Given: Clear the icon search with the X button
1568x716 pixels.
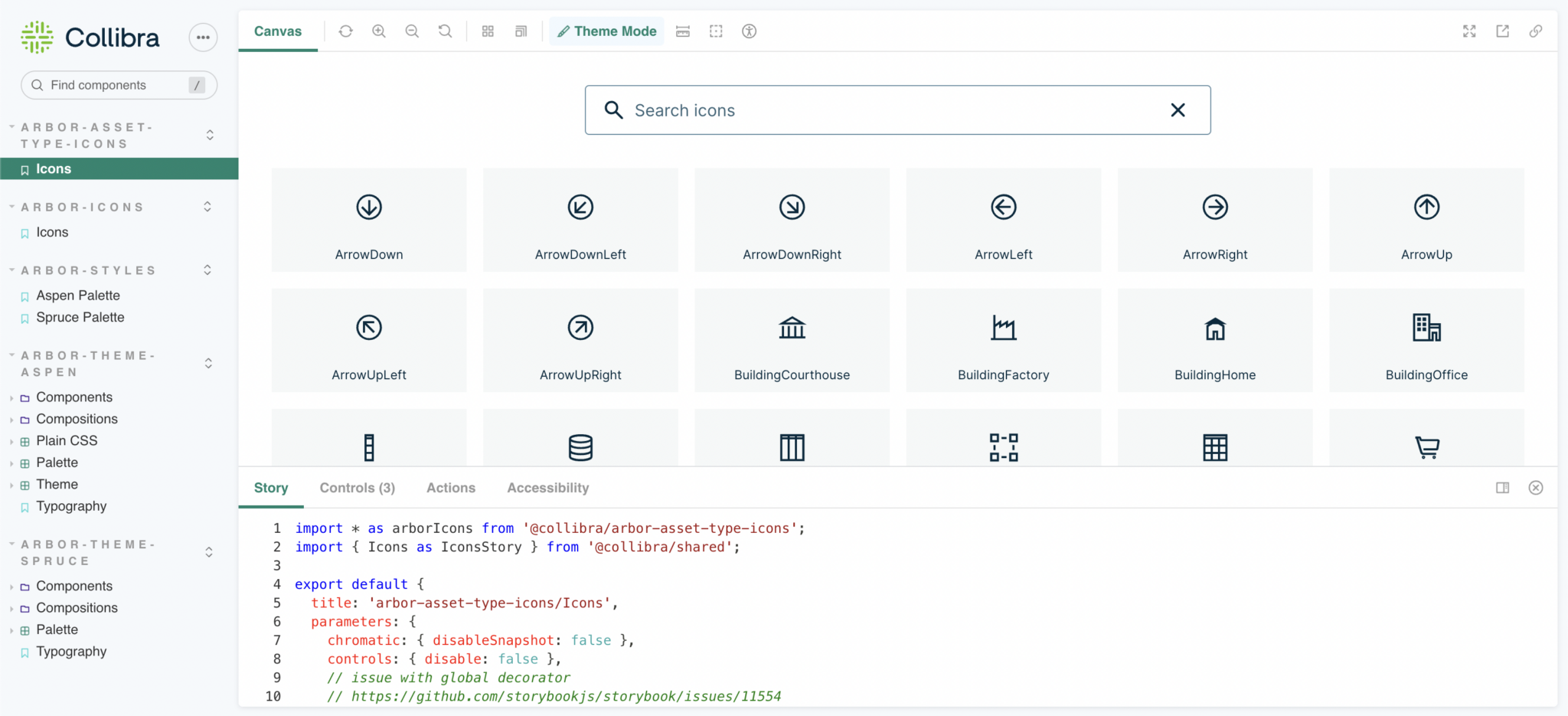Looking at the screenshot, I should 1178,110.
